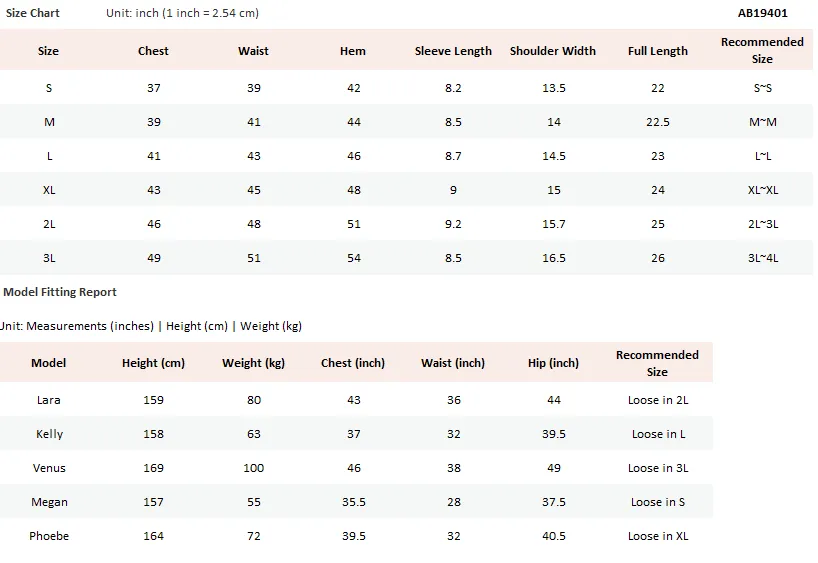Screen dimensions: 818x563
Task: Click the Hip (inch) column header
Action: tap(553, 363)
